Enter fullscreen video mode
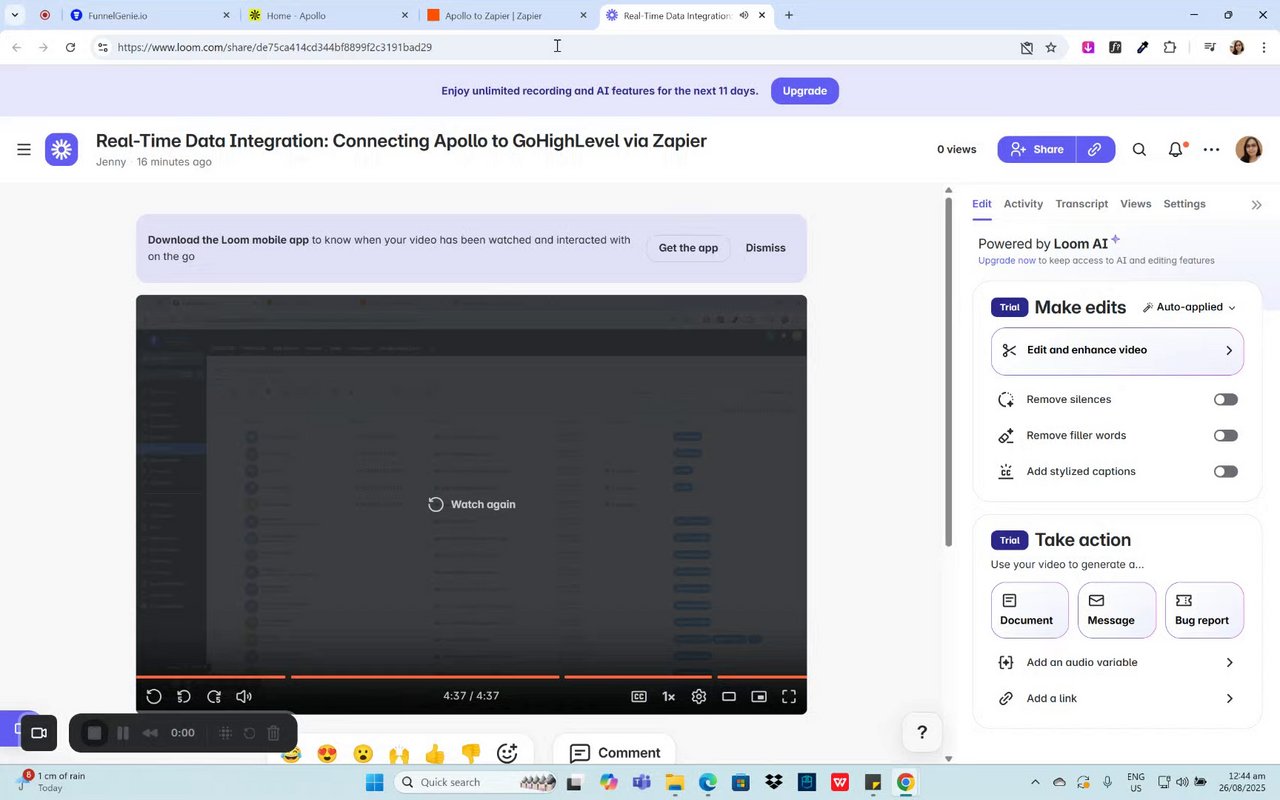This screenshot has width=1280, height=800. 789,696
